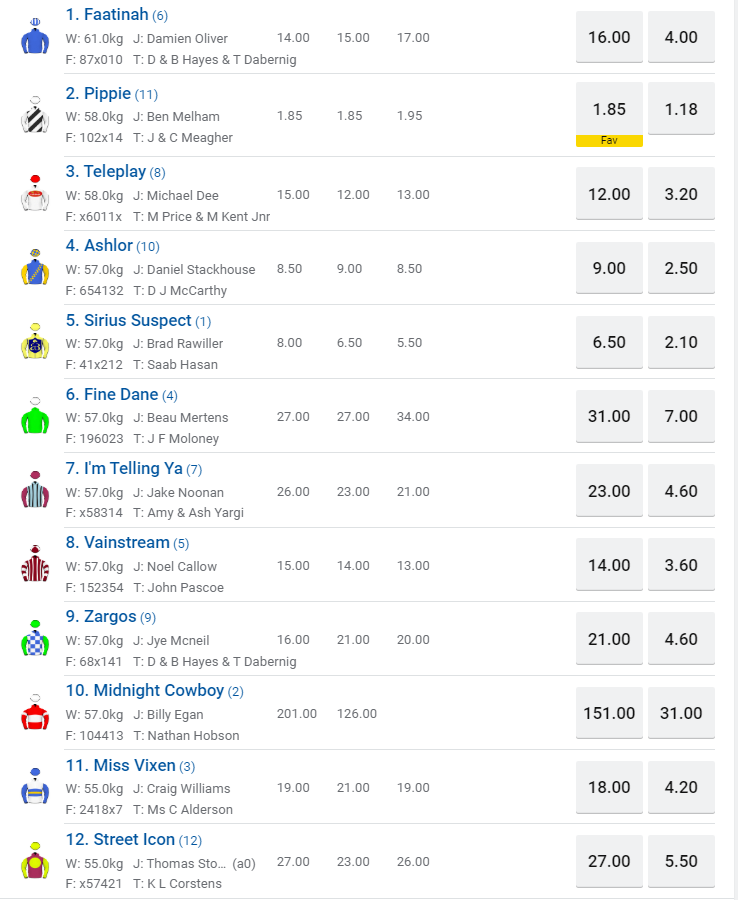Click Teleplay's white silks with red cap
The height and width of the screenshot is (900, 738).
pyautogui.click(x=35, y=194)
